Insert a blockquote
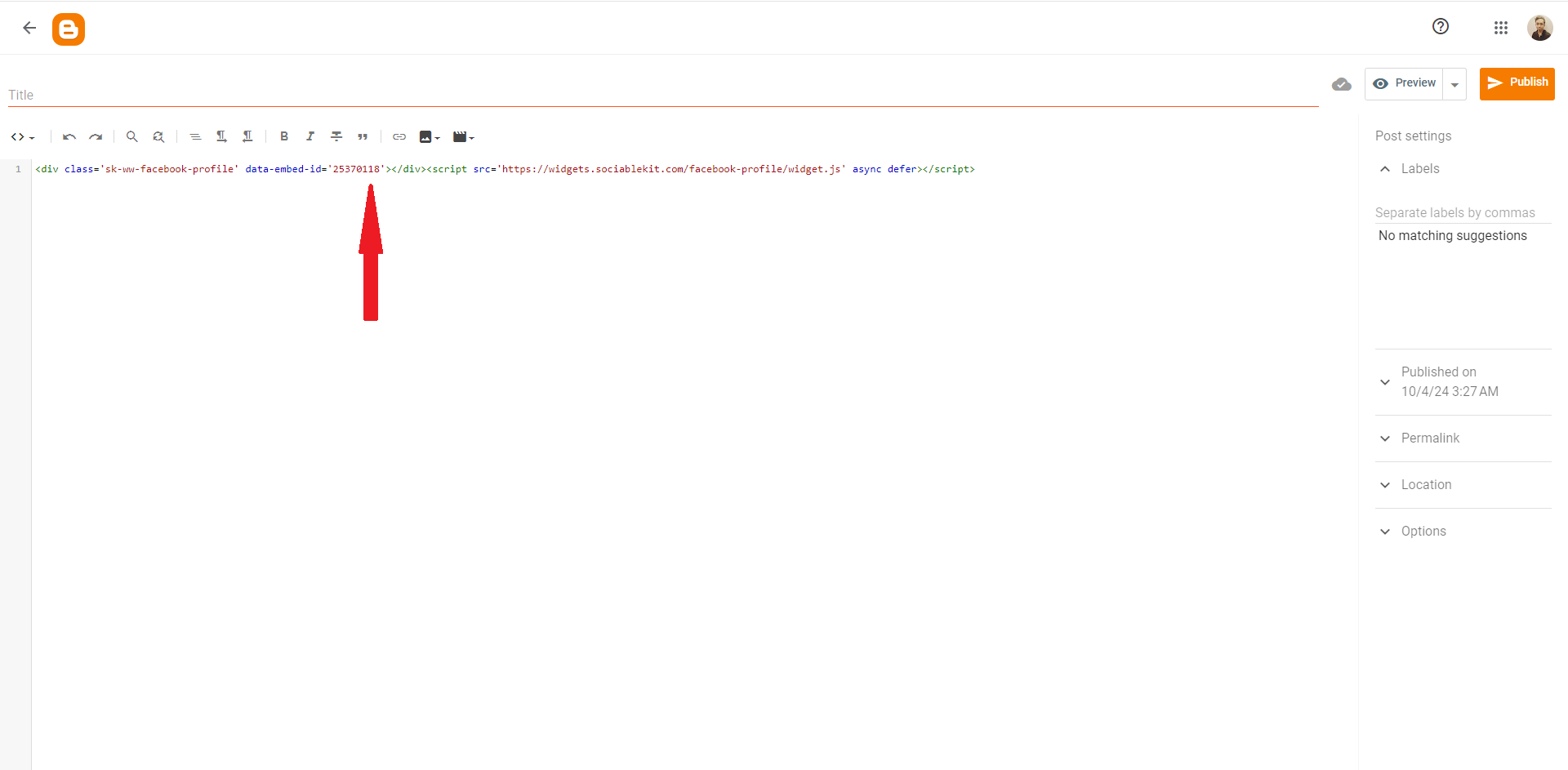Screen dimensions: 1568x770 tap(363, 136)
